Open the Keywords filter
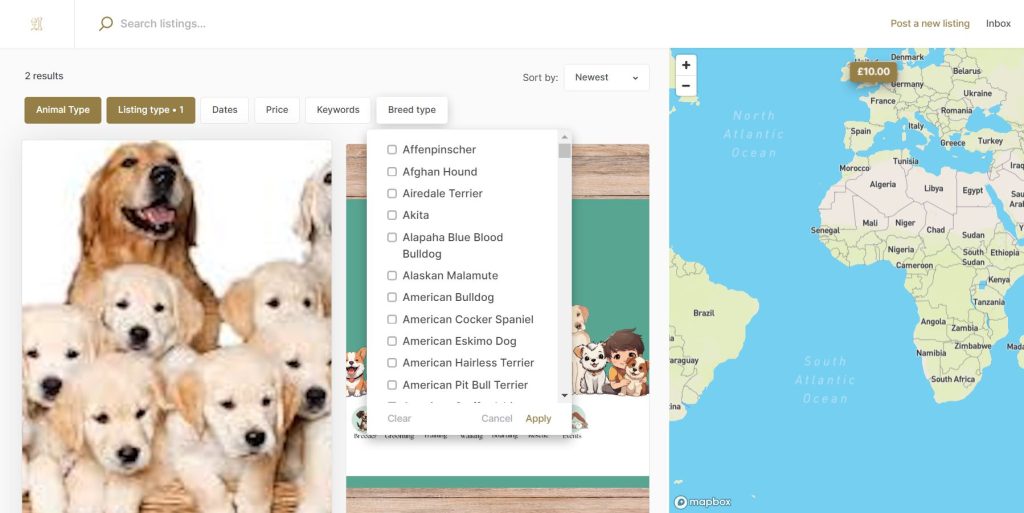This screenshot has height=513, width=1024. pos(338,110)
